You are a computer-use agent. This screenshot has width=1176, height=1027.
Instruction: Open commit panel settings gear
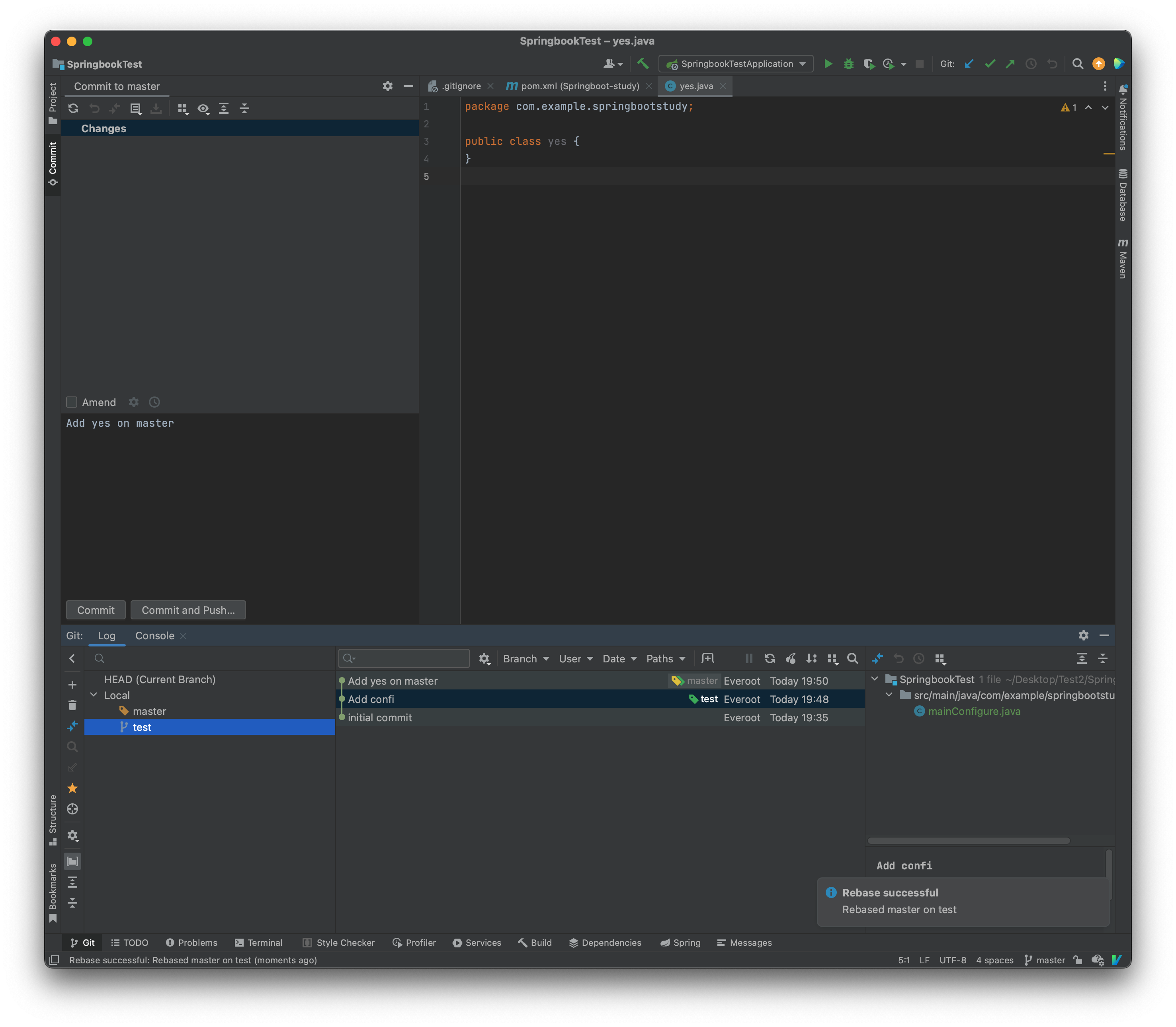[x=388, y=86]
